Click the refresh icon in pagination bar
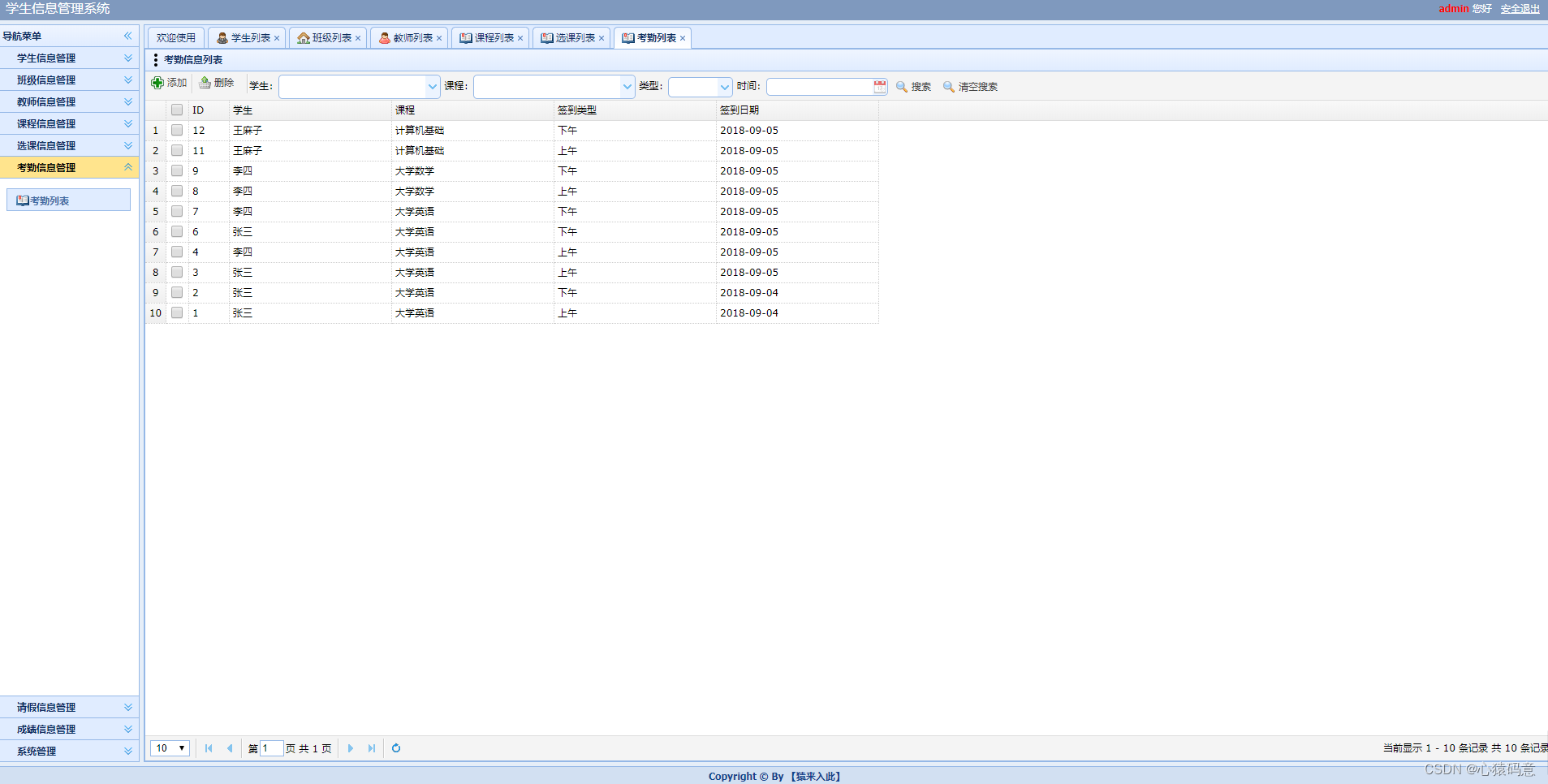This screenshot has height=784, width=1548. pos(395,747)
